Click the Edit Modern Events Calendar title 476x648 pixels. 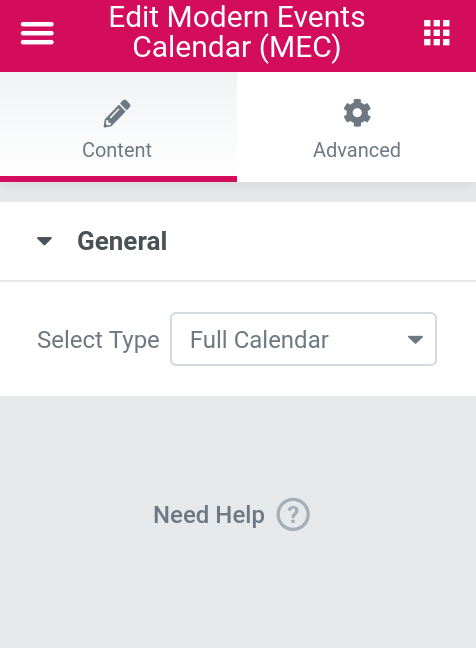pos(237,32)
